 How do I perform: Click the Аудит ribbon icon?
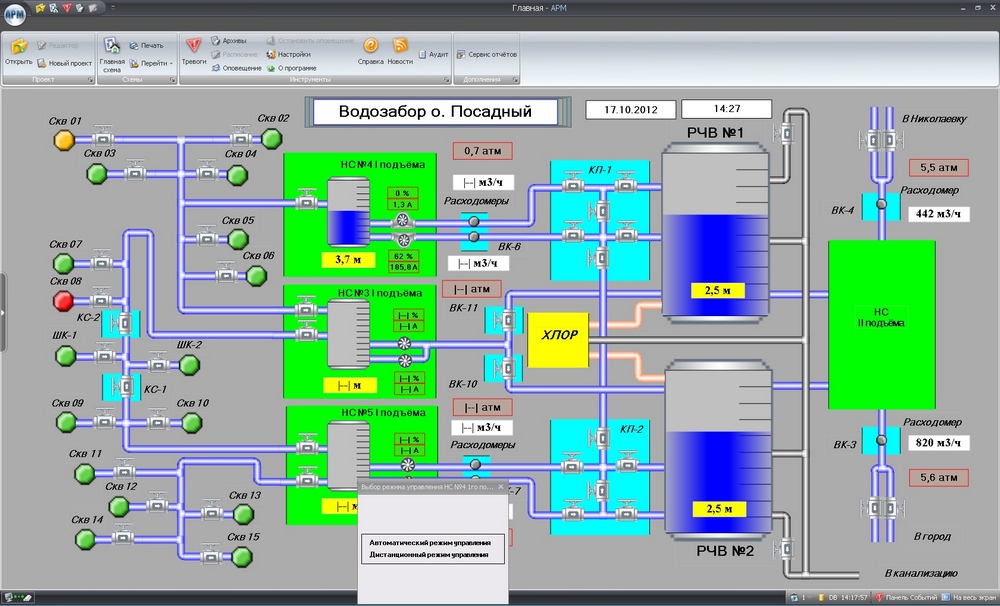coord(432,54)
